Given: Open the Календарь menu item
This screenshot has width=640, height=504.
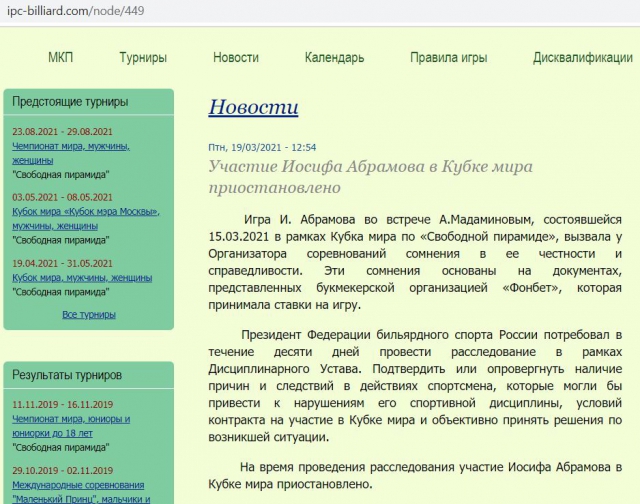Looking at the screenshot, I should pyautogui.click(x=334, y=58).
